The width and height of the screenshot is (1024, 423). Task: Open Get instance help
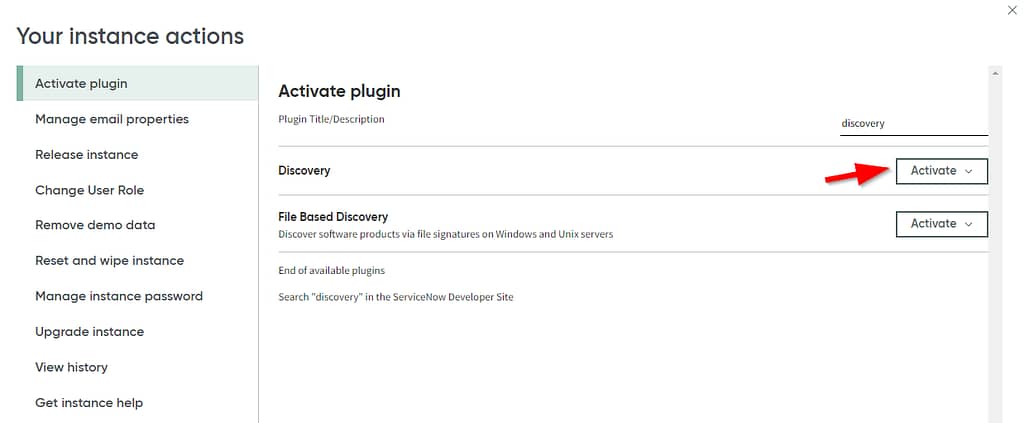pos(89,403)
